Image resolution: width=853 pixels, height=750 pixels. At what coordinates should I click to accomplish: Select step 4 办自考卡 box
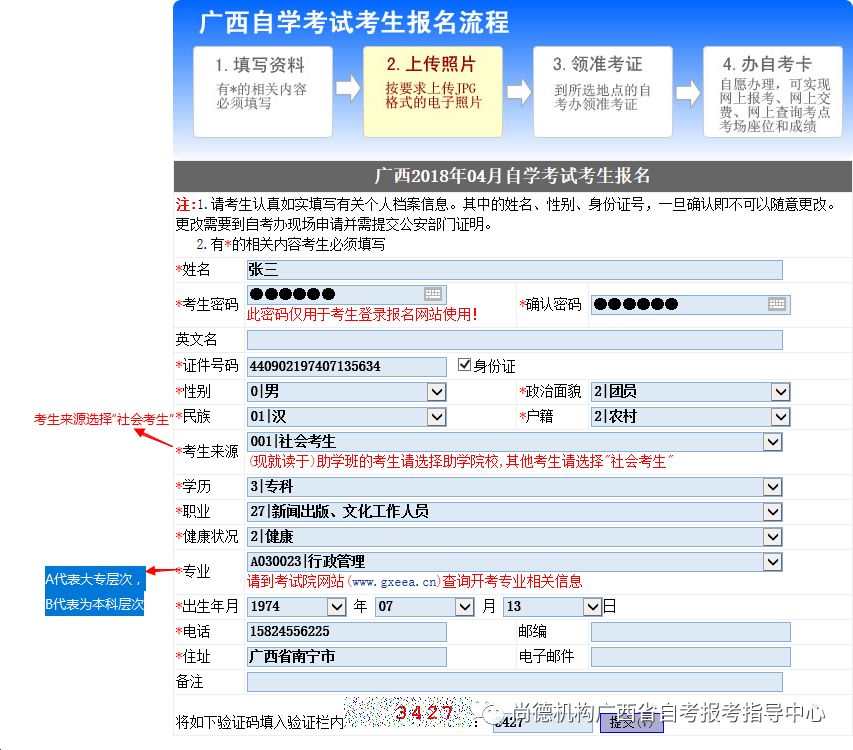pyautogui.click(x=772, y=91)
